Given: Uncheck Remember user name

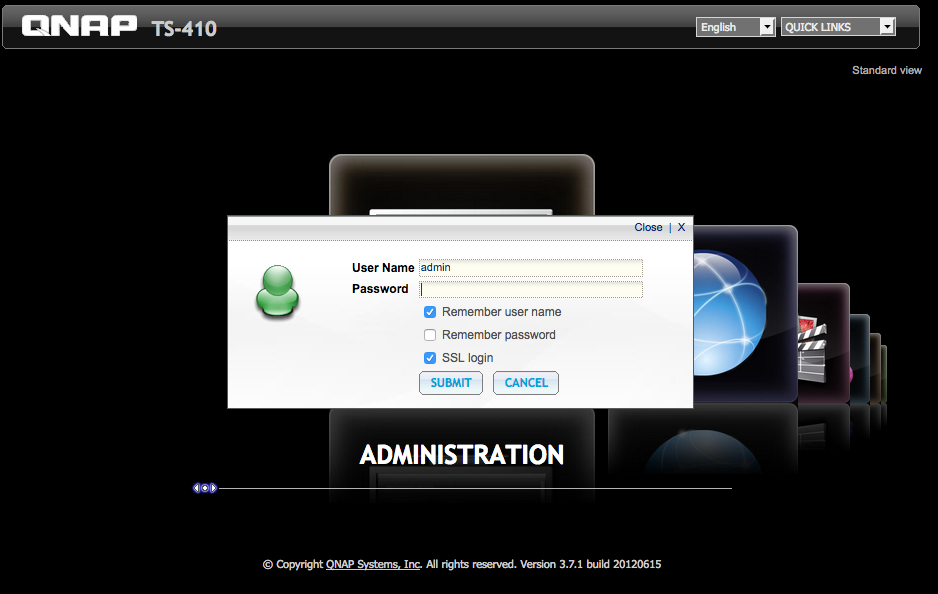Looking at the screenshot, I should point(430,312).
